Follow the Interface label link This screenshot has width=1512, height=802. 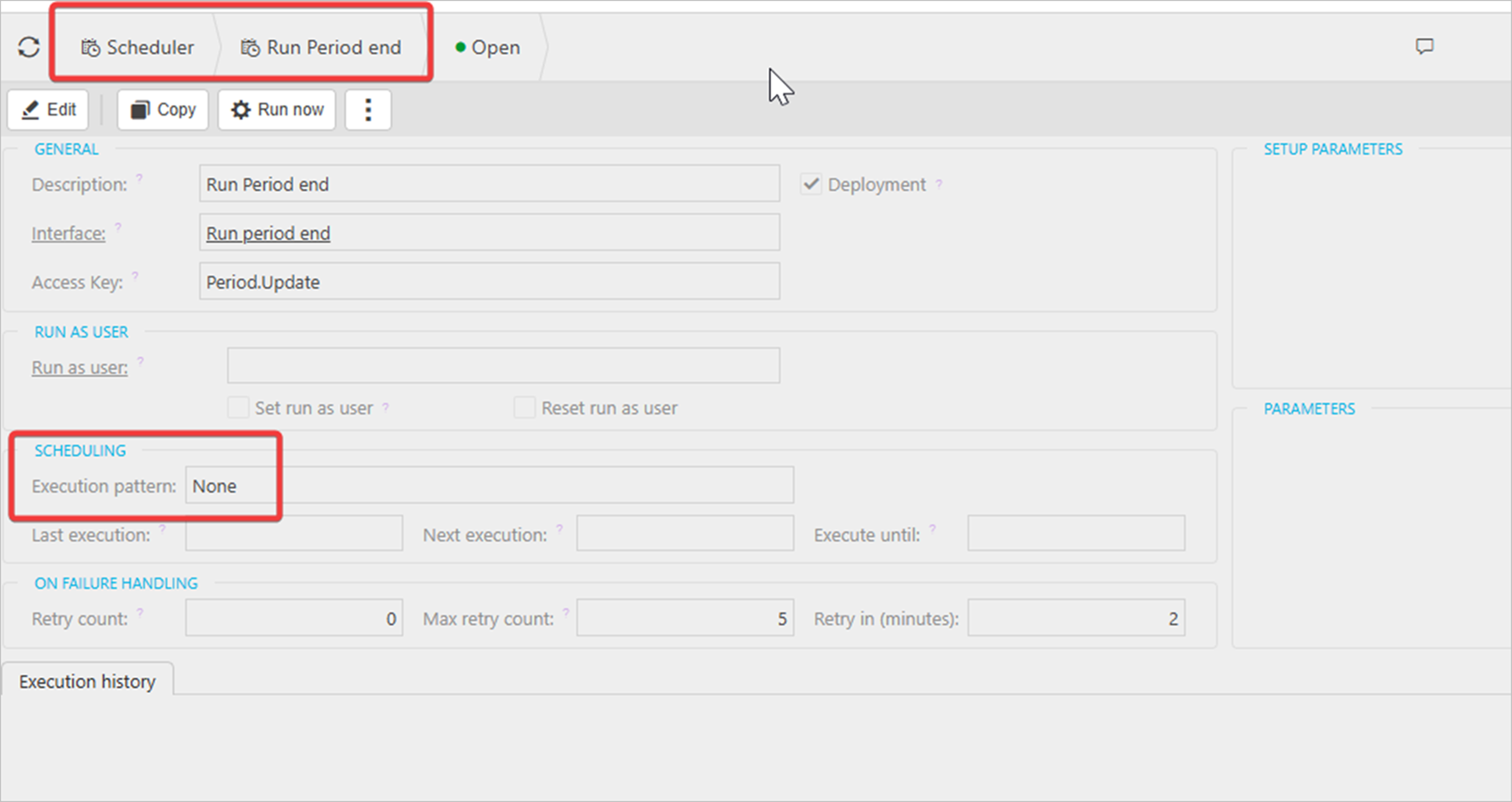point(69,233)
